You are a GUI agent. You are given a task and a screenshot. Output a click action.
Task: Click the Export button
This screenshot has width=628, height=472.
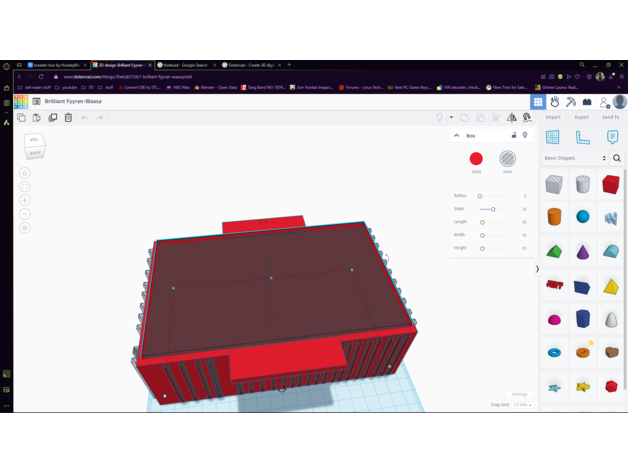point(581,117)
